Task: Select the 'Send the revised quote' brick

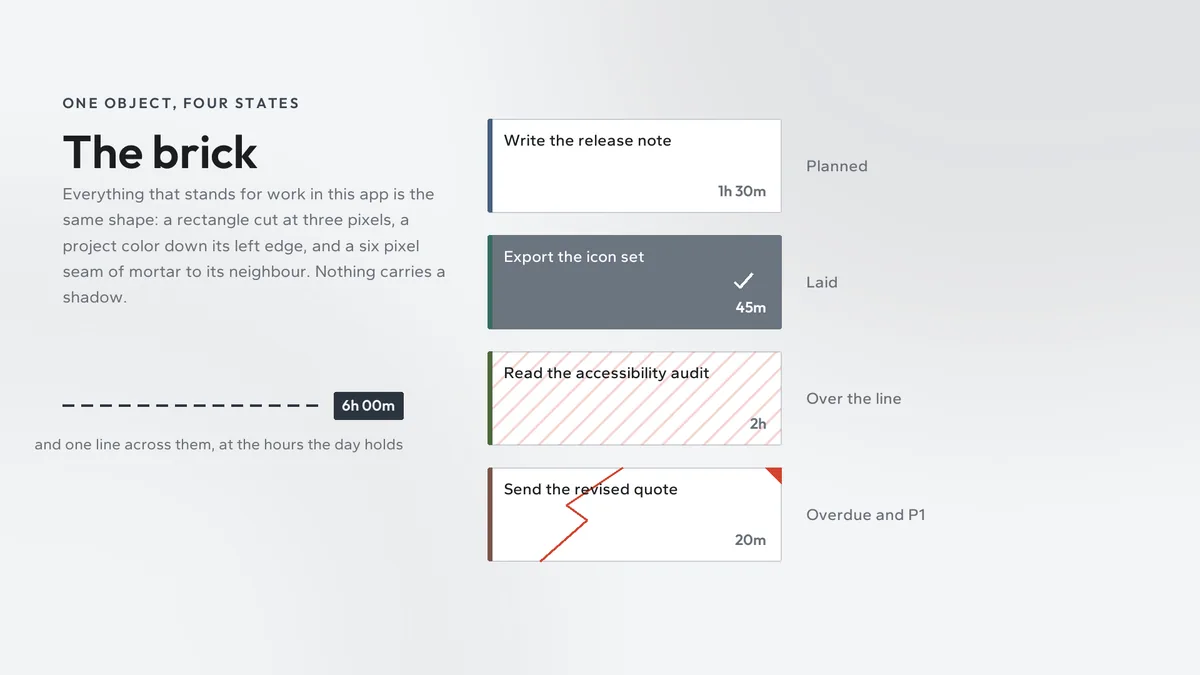Action: click(635, 514)
